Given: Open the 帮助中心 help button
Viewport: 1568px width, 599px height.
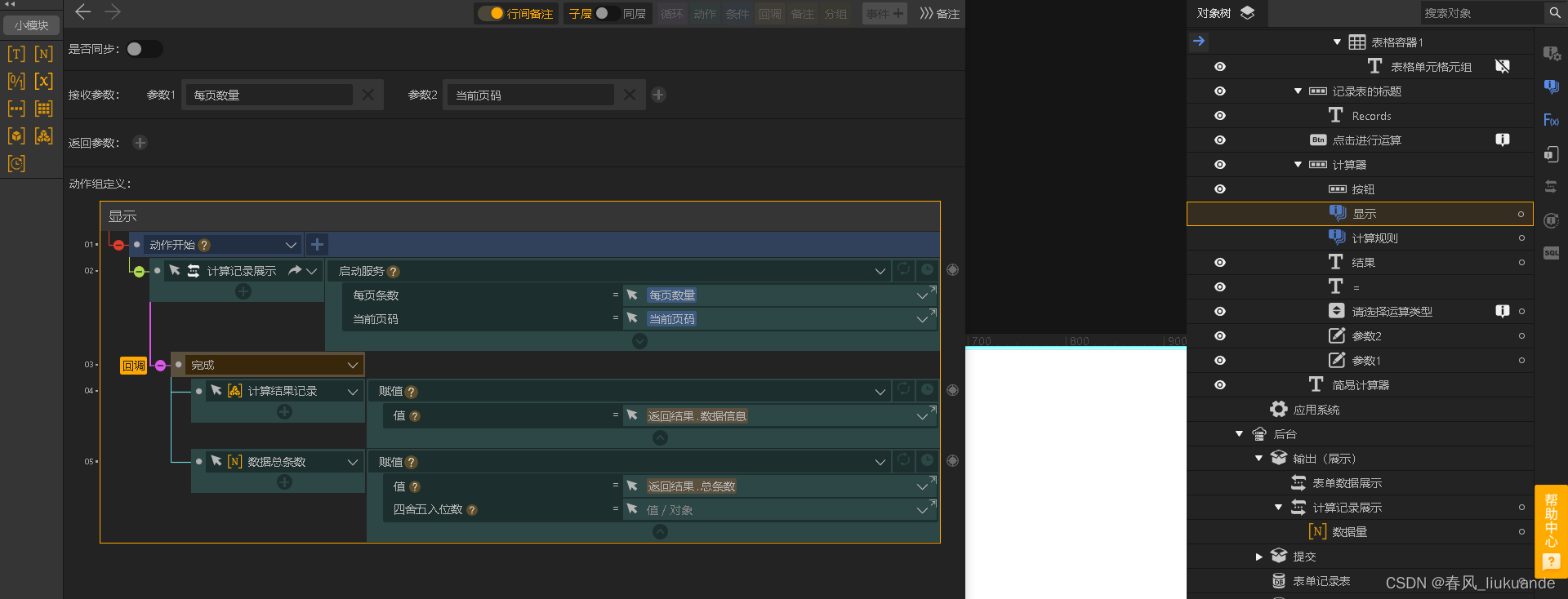Looking at the screenshot, I should [x=1551, y=530].
